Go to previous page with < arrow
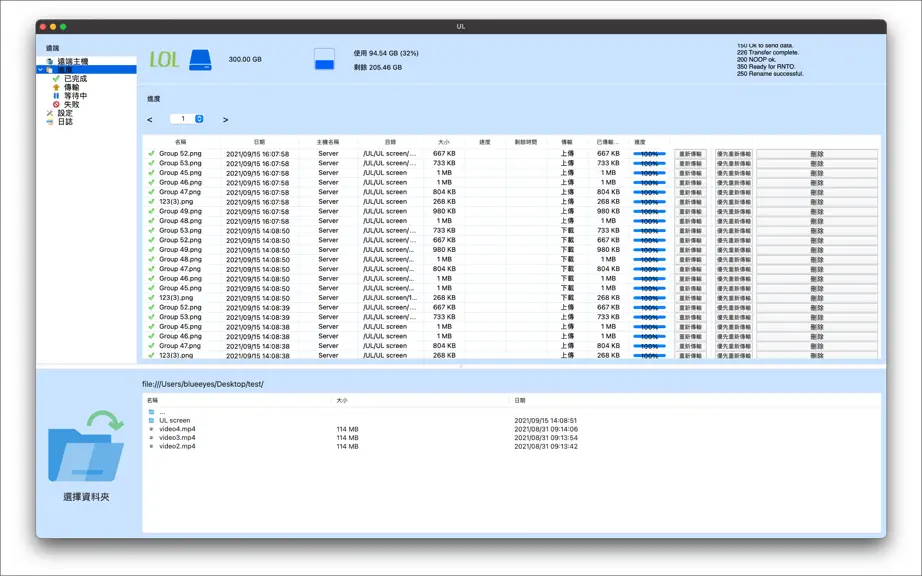Image resolution: width=922 pixels, height=576 pixels. pyautogui.click(x=149, y=120)
